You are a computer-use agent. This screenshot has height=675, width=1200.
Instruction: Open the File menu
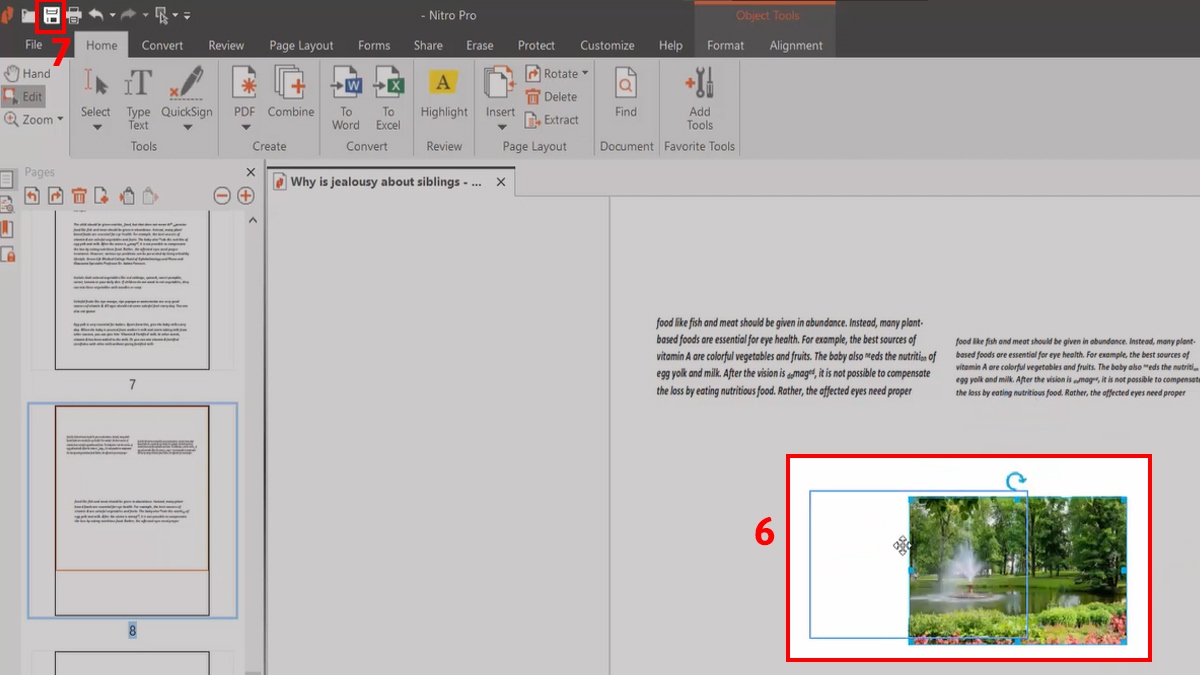[x=34, y=45]
